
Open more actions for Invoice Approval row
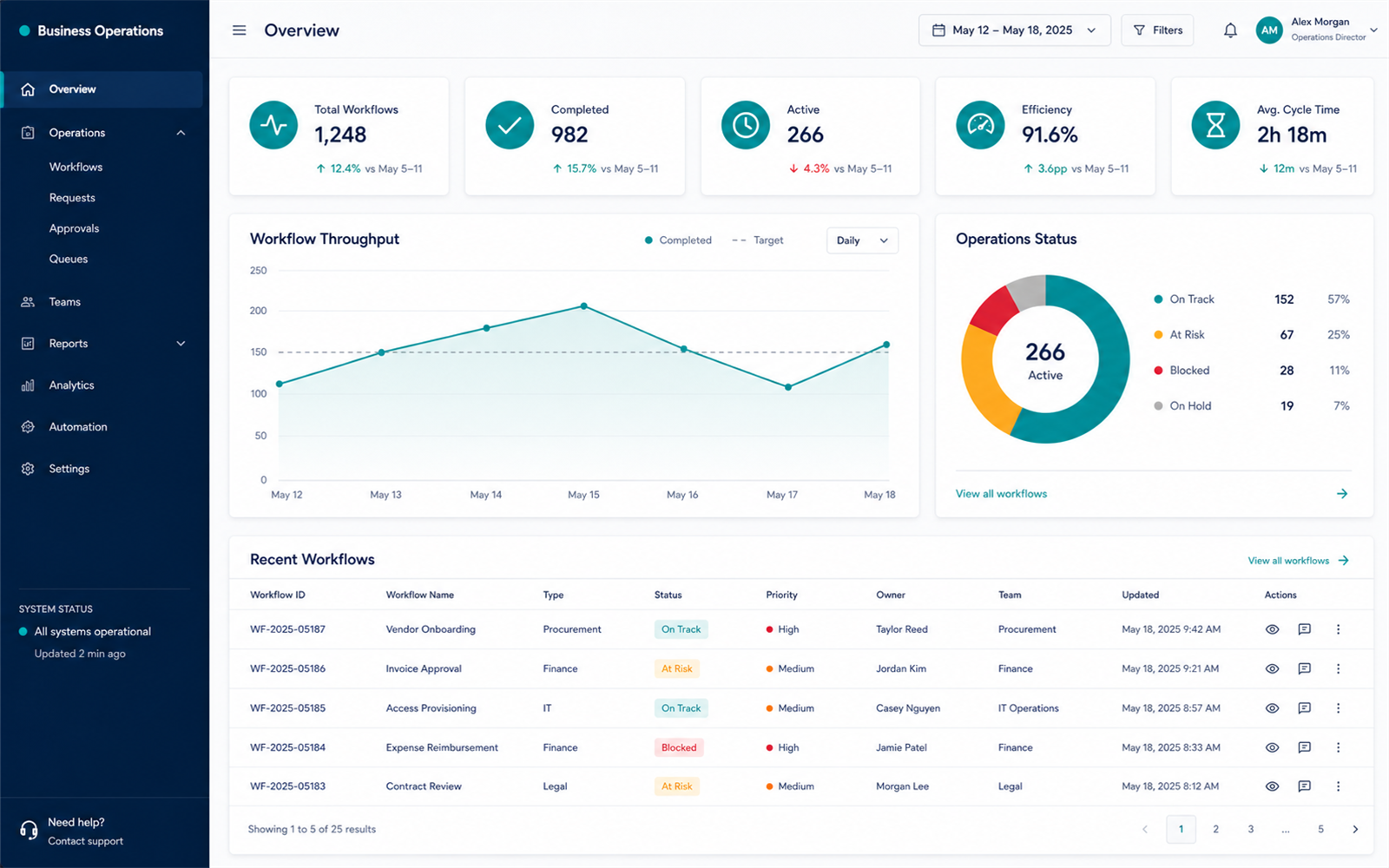(x=1338, y=668)
